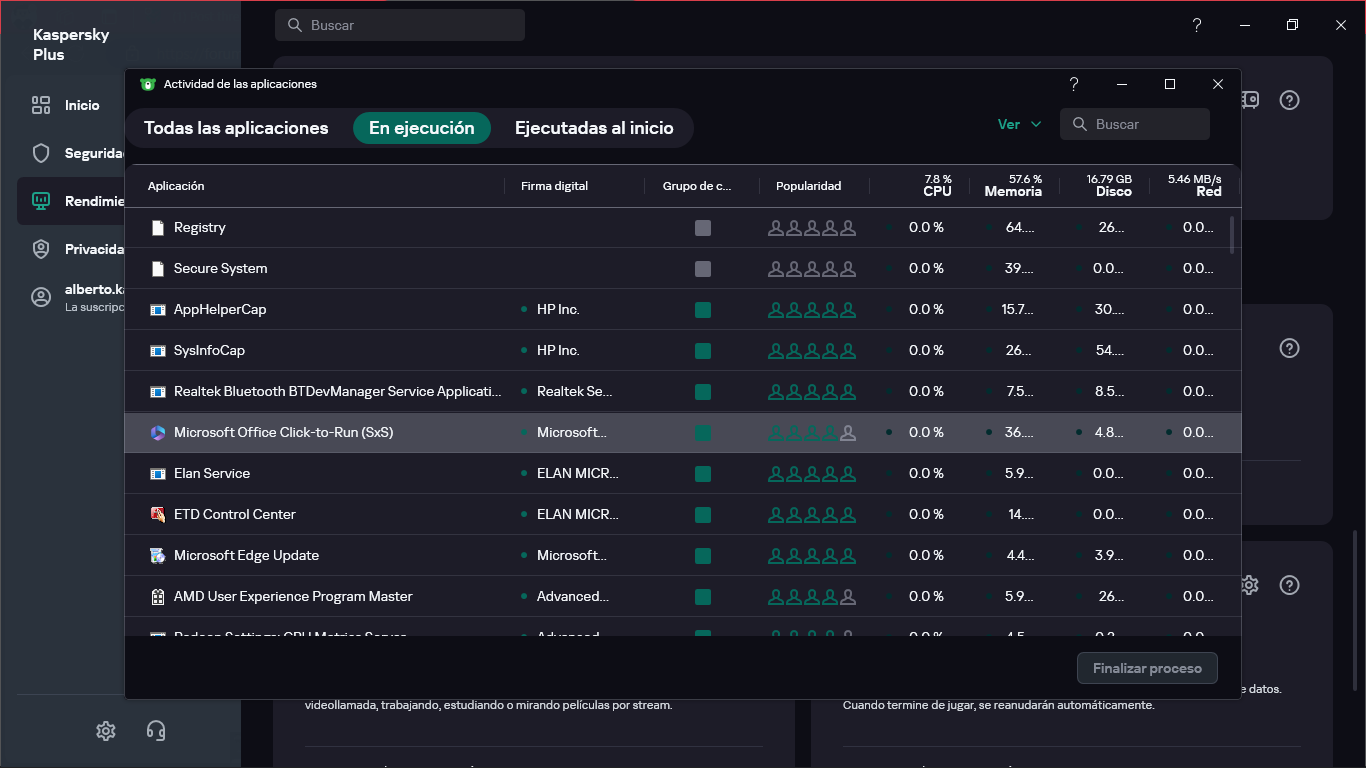Expand the Ver dropdown menu

[1019, 124]
